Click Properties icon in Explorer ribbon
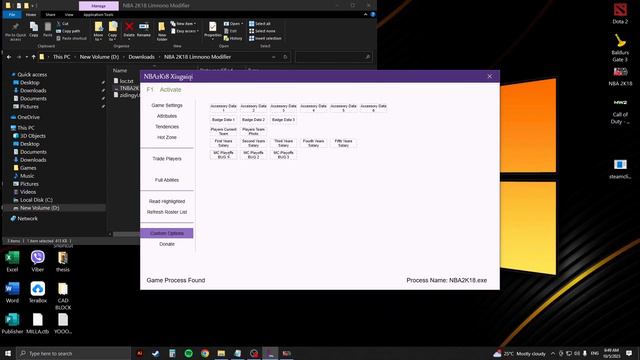The width and height of the screenshot is (640, 360). 213,31
